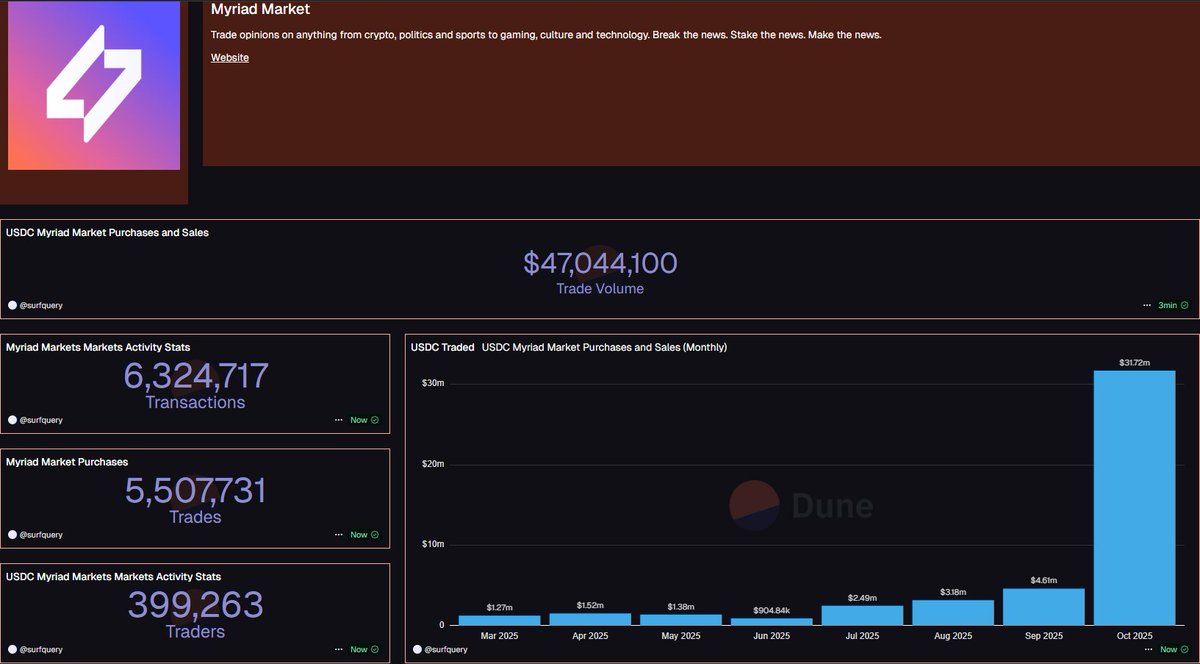The image size is (1200, 664).
Task: Click the Now refresh status in Traders panel
Action: coord(364,649)
